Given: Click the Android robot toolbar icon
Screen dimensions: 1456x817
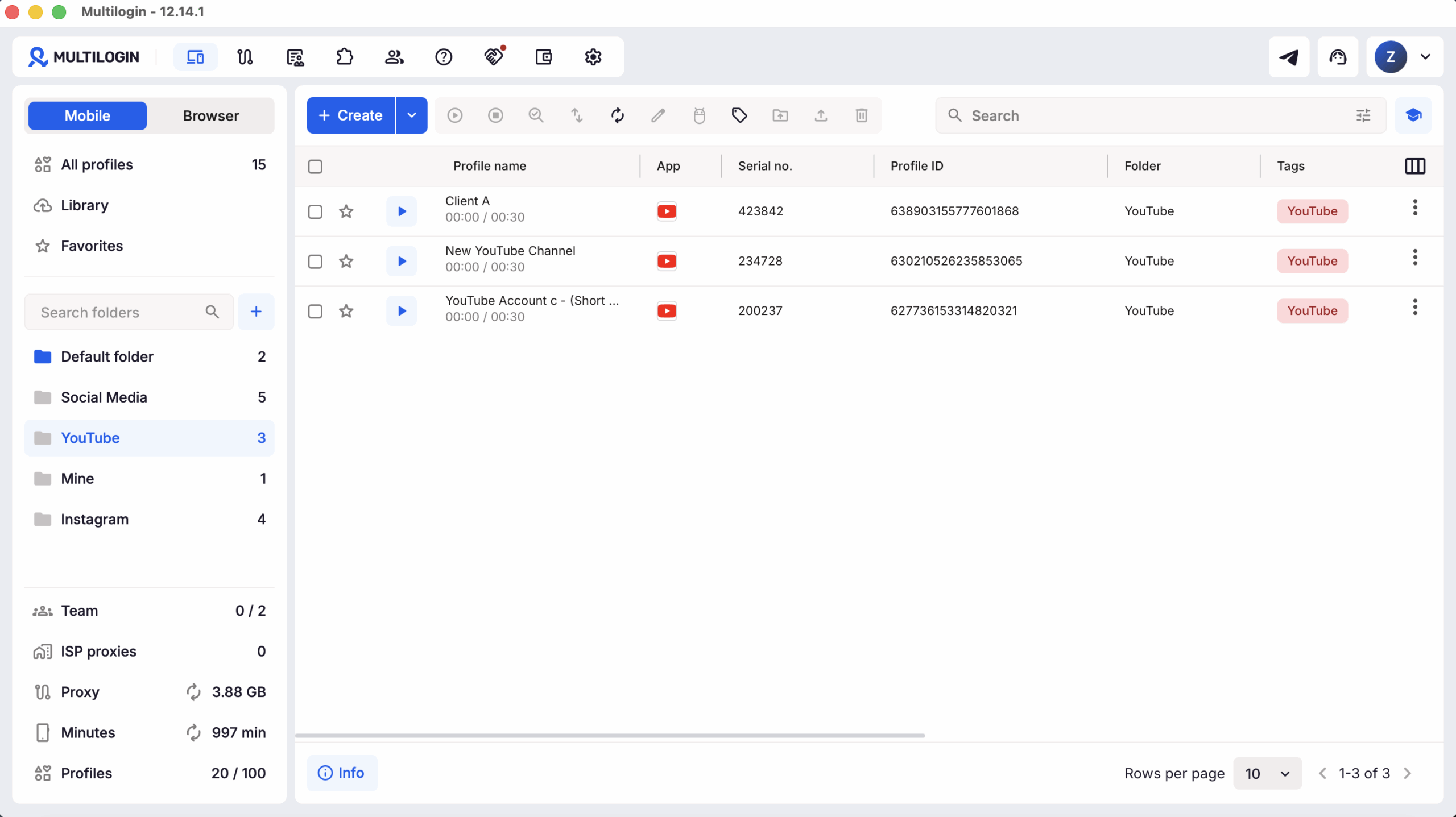Looking at the screenshot, I should 699,115.
